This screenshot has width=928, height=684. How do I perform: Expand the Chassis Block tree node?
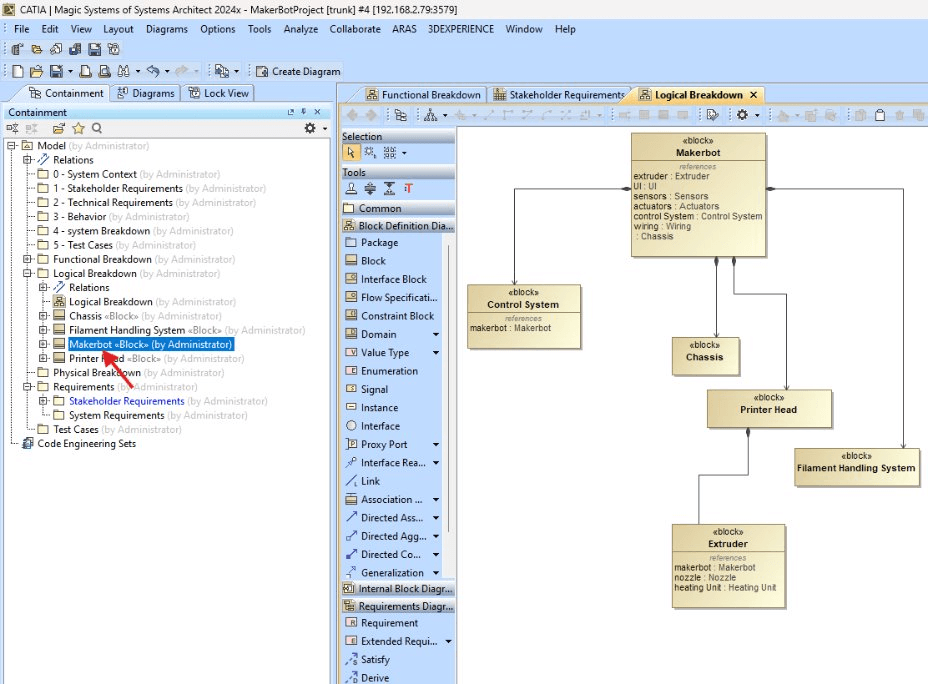coord(43,316)
